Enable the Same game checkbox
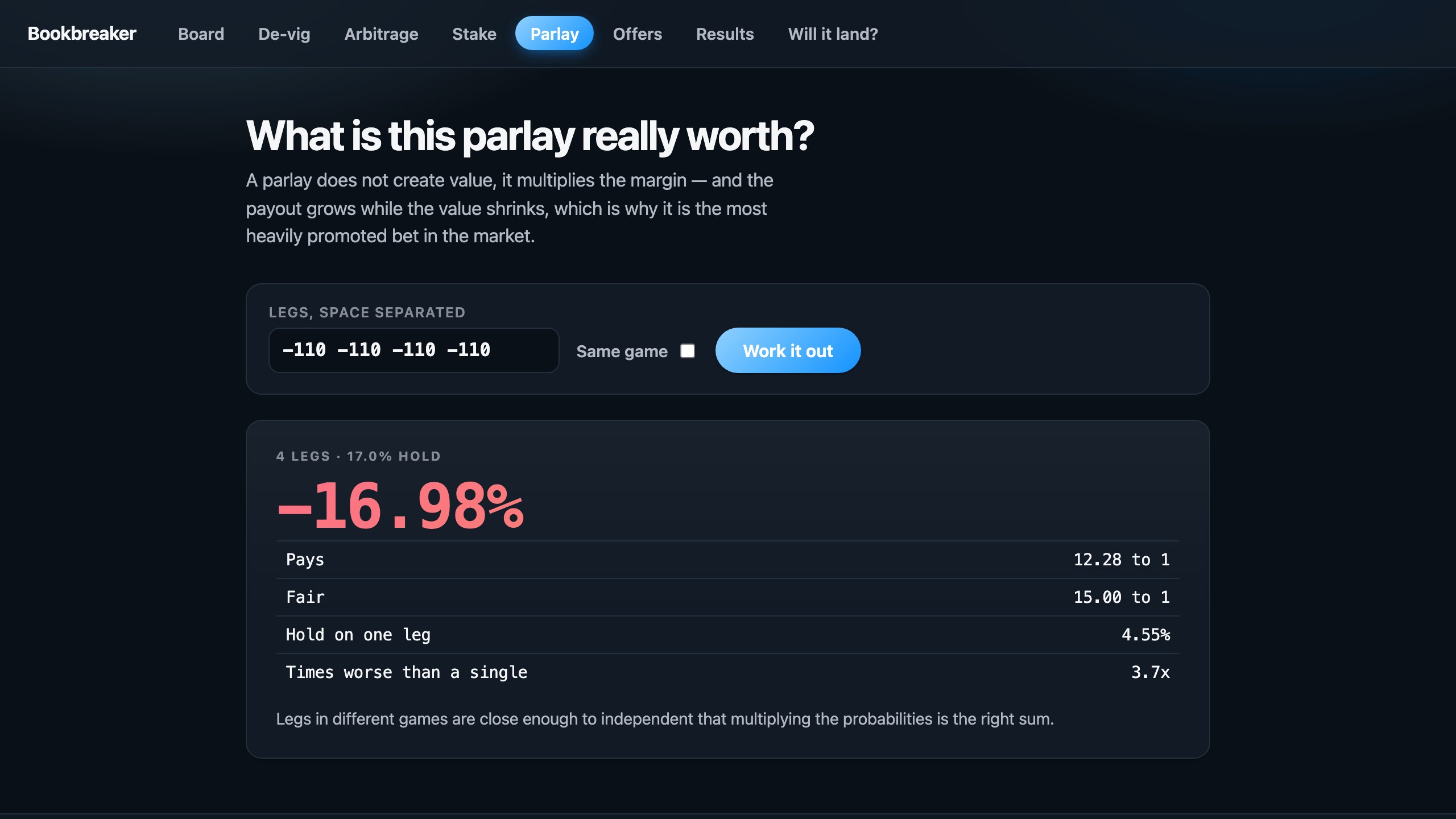Screen dimensions: 1456x819 click(688, 351)
